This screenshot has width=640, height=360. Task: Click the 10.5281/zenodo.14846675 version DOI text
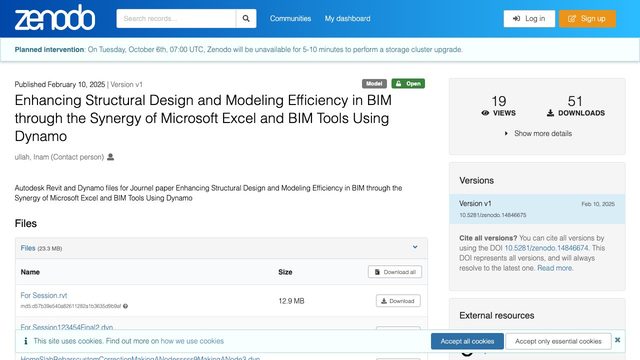493,215
